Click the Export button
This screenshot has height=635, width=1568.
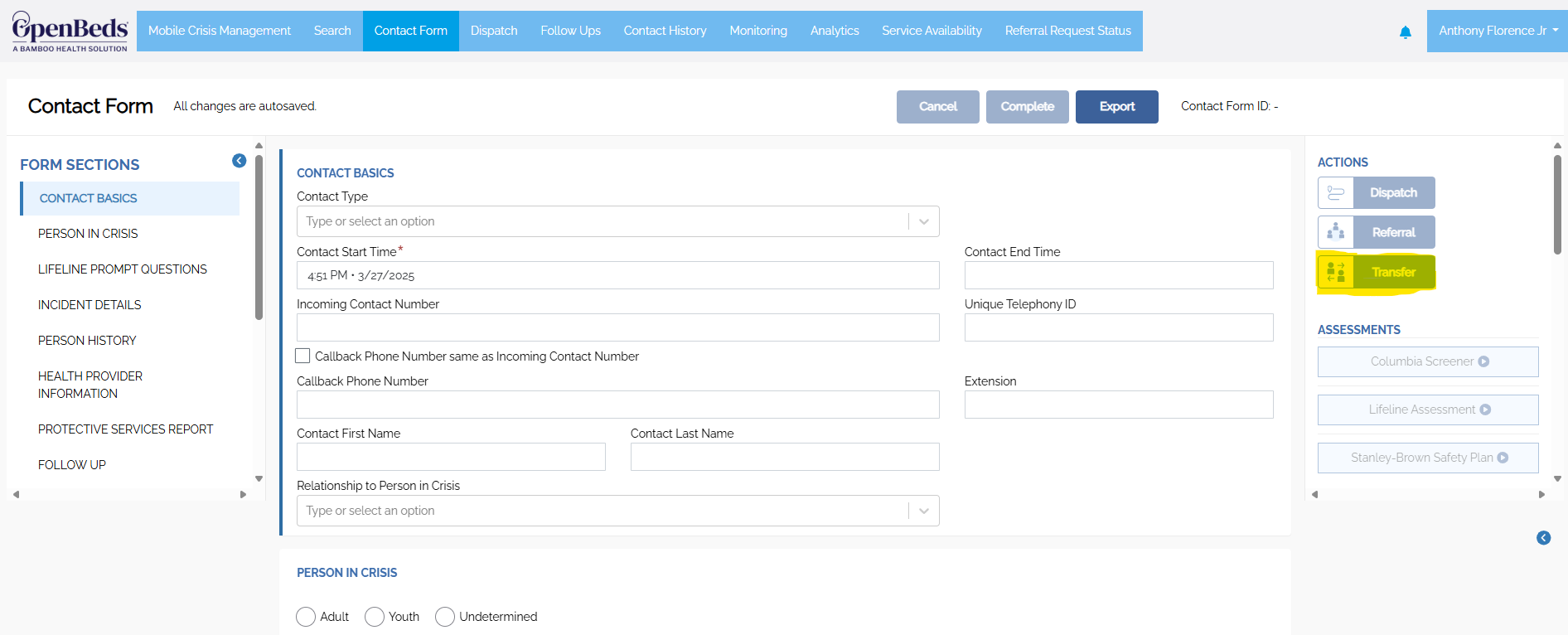point(1116,107)
